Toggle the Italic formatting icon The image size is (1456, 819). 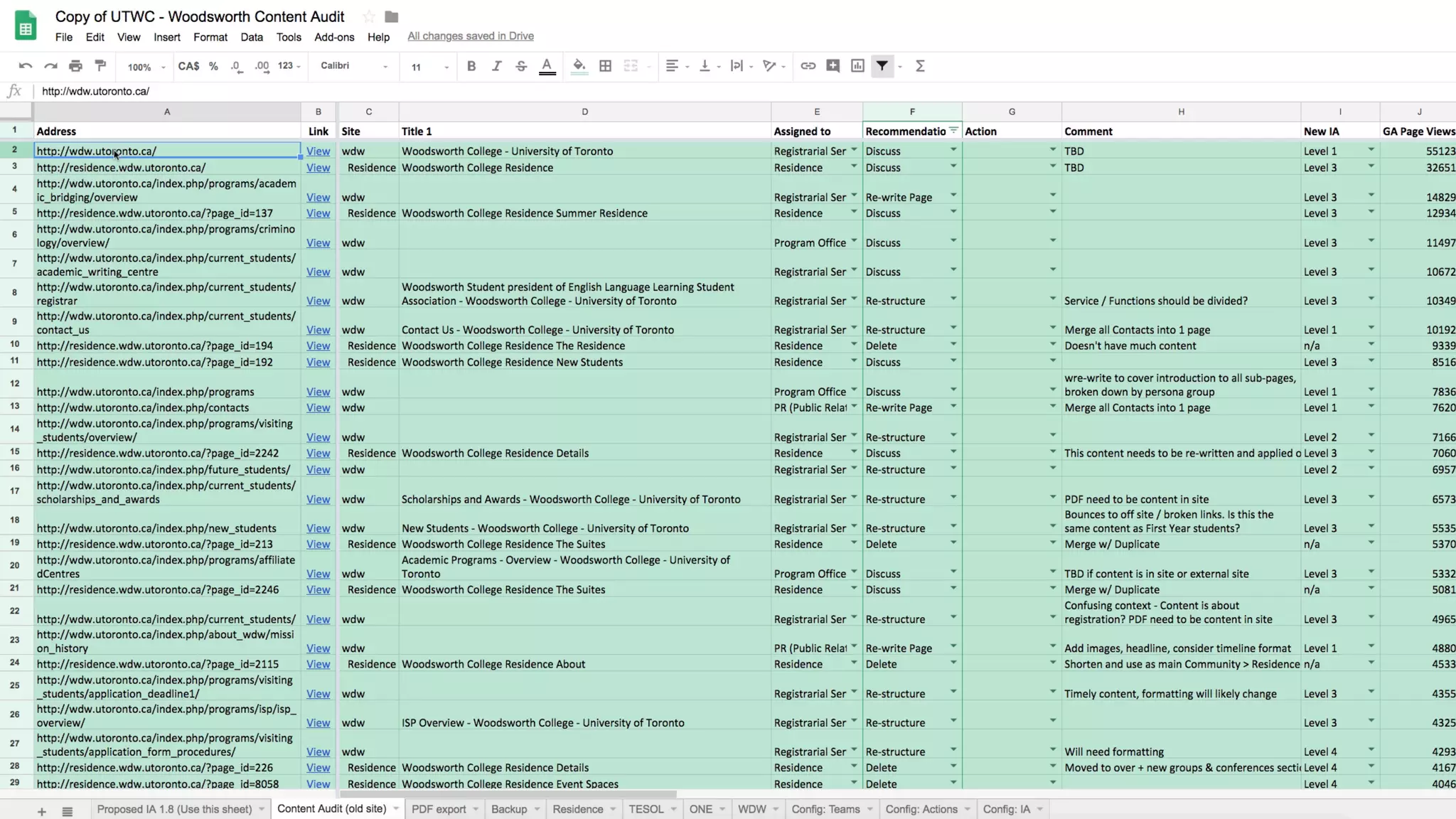pyautogui.click(x=496, y=66)
